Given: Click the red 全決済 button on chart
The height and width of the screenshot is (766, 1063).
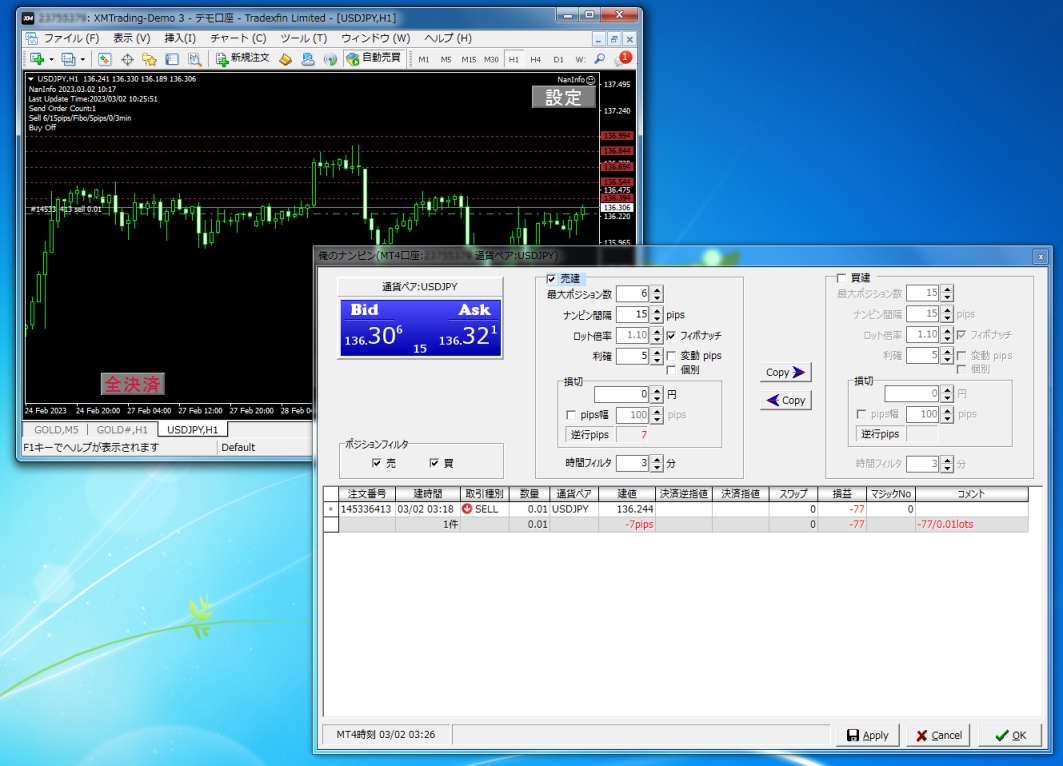Looking at the screenshot, I should [x=132, y=384].
